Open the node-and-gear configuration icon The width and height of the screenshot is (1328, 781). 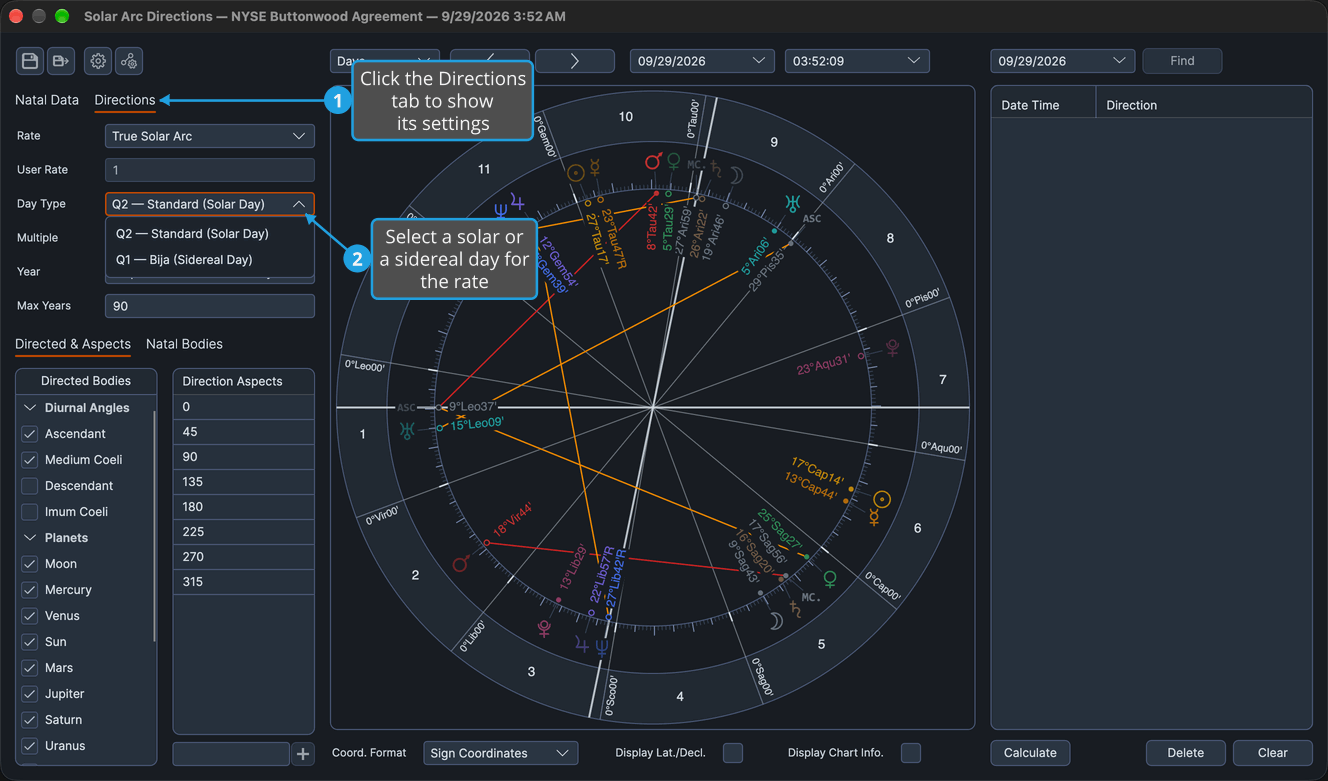pos(129,61)
